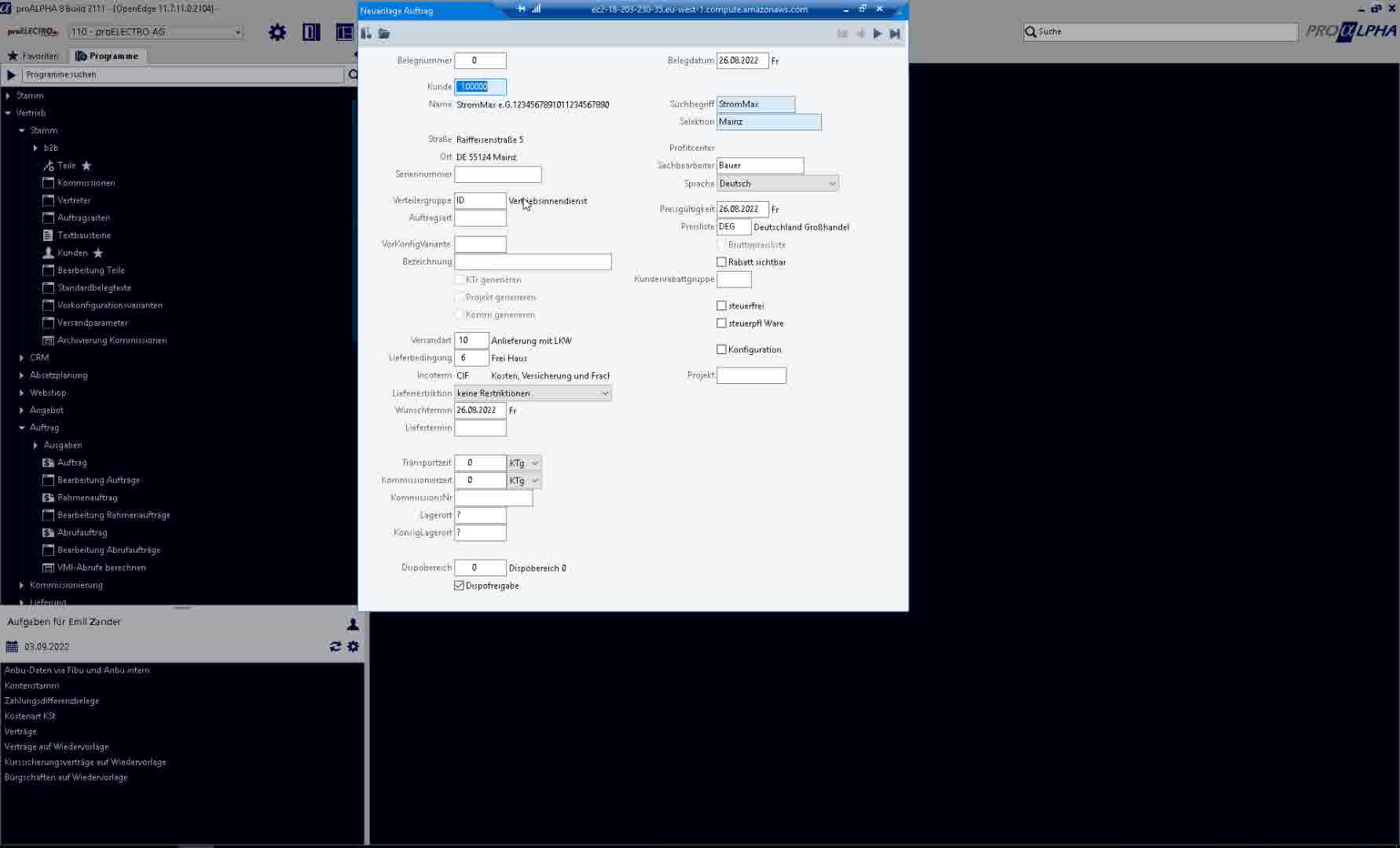This screenshot has height=848, width=1400.
Task: Jump to the last record arrow
Action: (x=895, y=34)
